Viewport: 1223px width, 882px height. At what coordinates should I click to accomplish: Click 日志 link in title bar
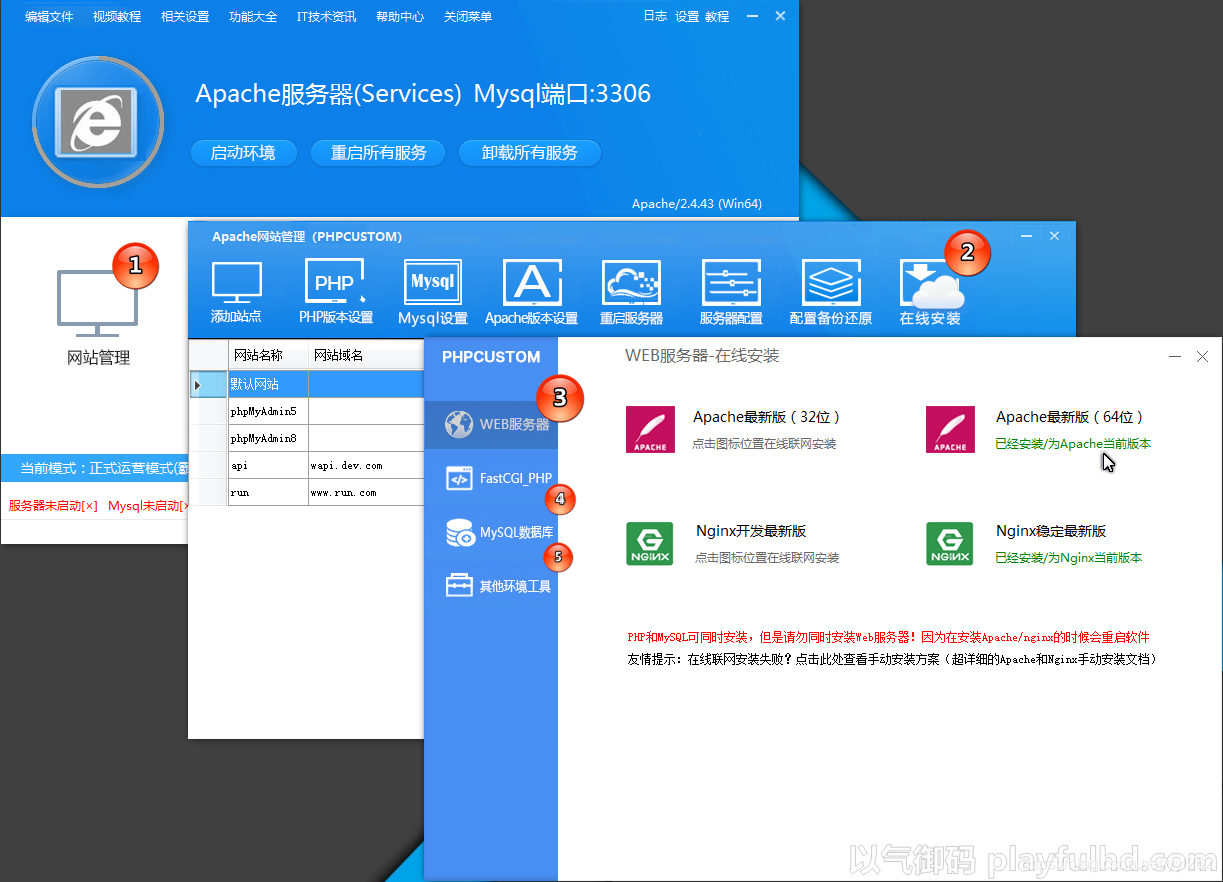[655, 16]
